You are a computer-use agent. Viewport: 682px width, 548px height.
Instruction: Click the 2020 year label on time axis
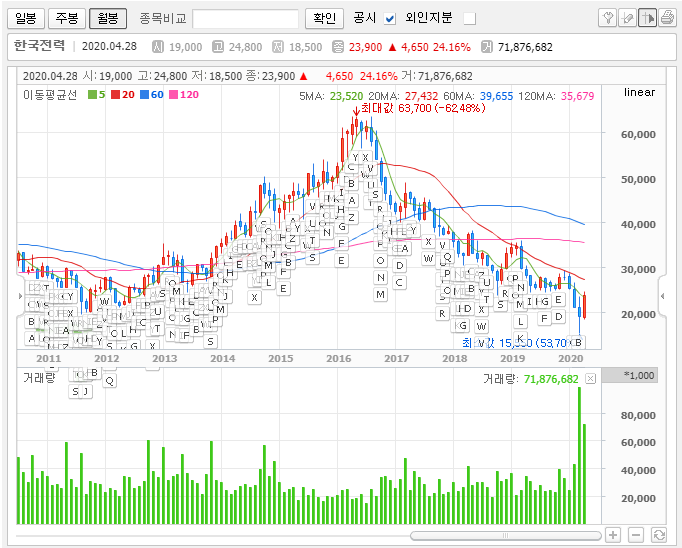click(x=570, y=358)
